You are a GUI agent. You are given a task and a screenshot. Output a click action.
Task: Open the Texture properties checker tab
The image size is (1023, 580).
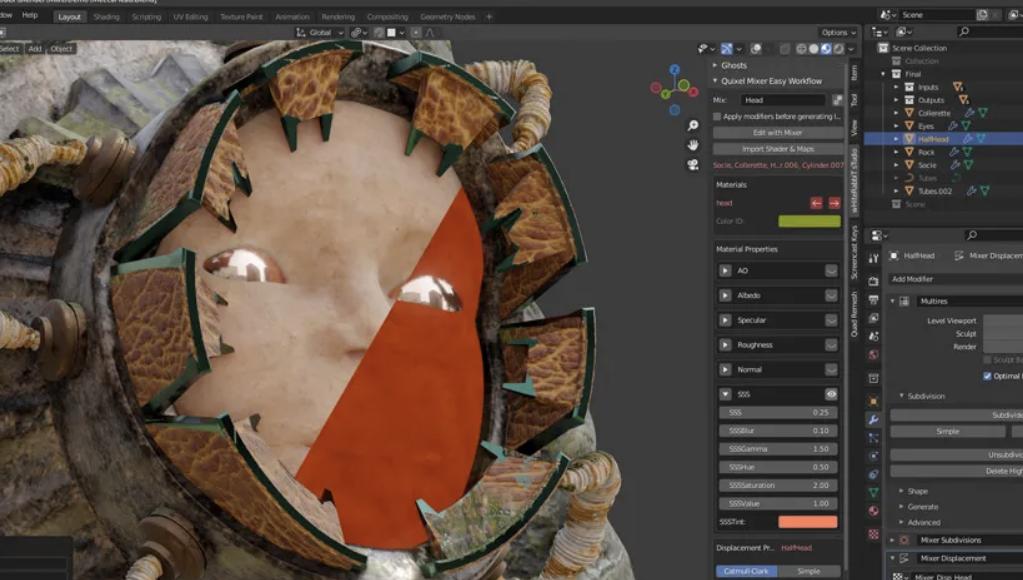pyautogui.click(x=874, y=534)
